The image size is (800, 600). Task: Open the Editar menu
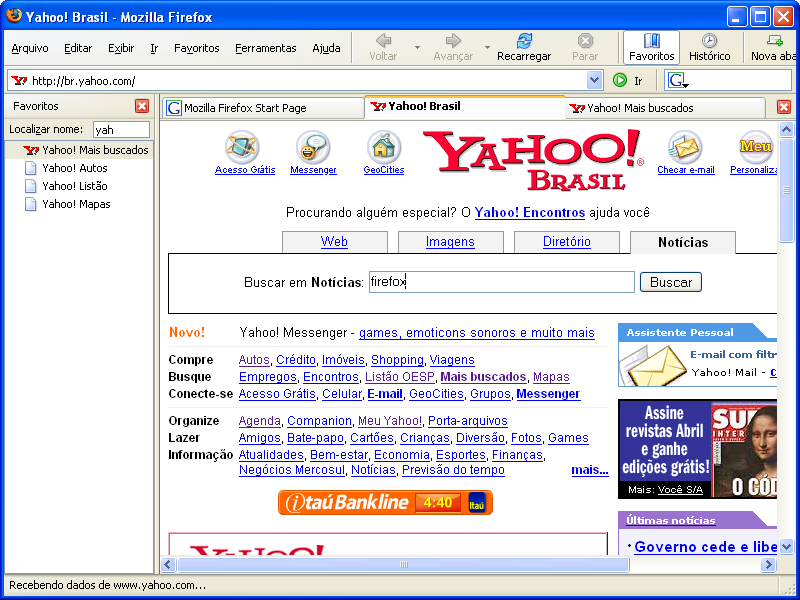(78, 48)
